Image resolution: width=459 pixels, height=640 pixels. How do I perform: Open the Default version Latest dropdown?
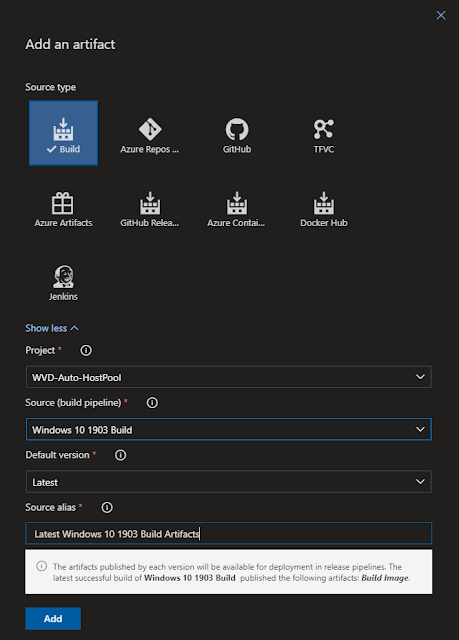click(x=228, y=482)
